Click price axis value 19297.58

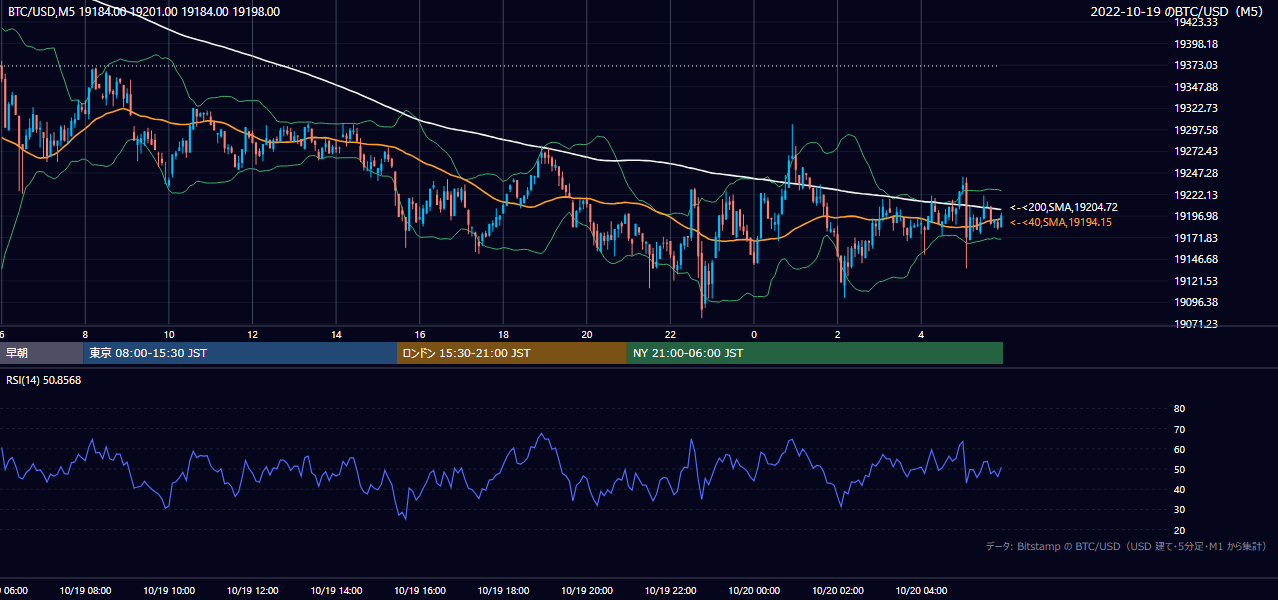coord(1195,130)
